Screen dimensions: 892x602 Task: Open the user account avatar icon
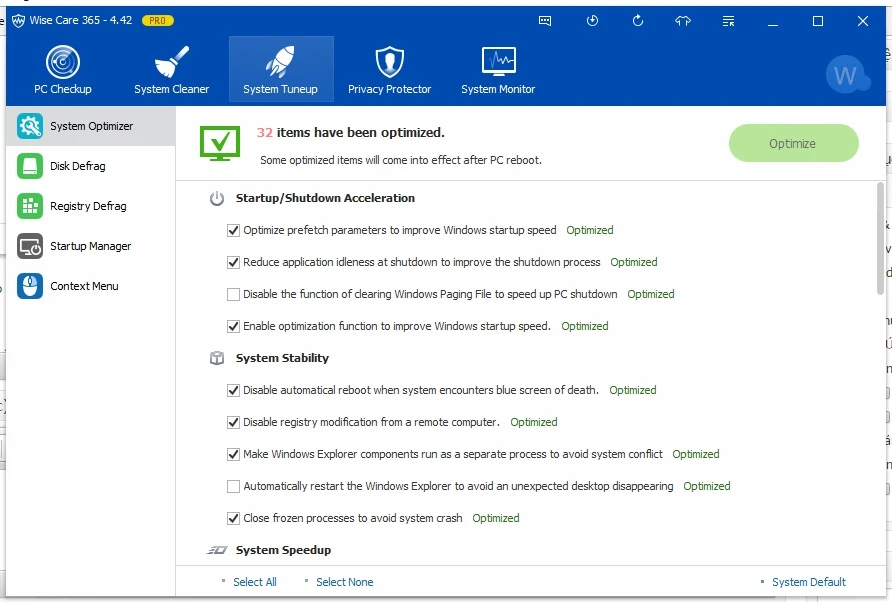(845, 75)
